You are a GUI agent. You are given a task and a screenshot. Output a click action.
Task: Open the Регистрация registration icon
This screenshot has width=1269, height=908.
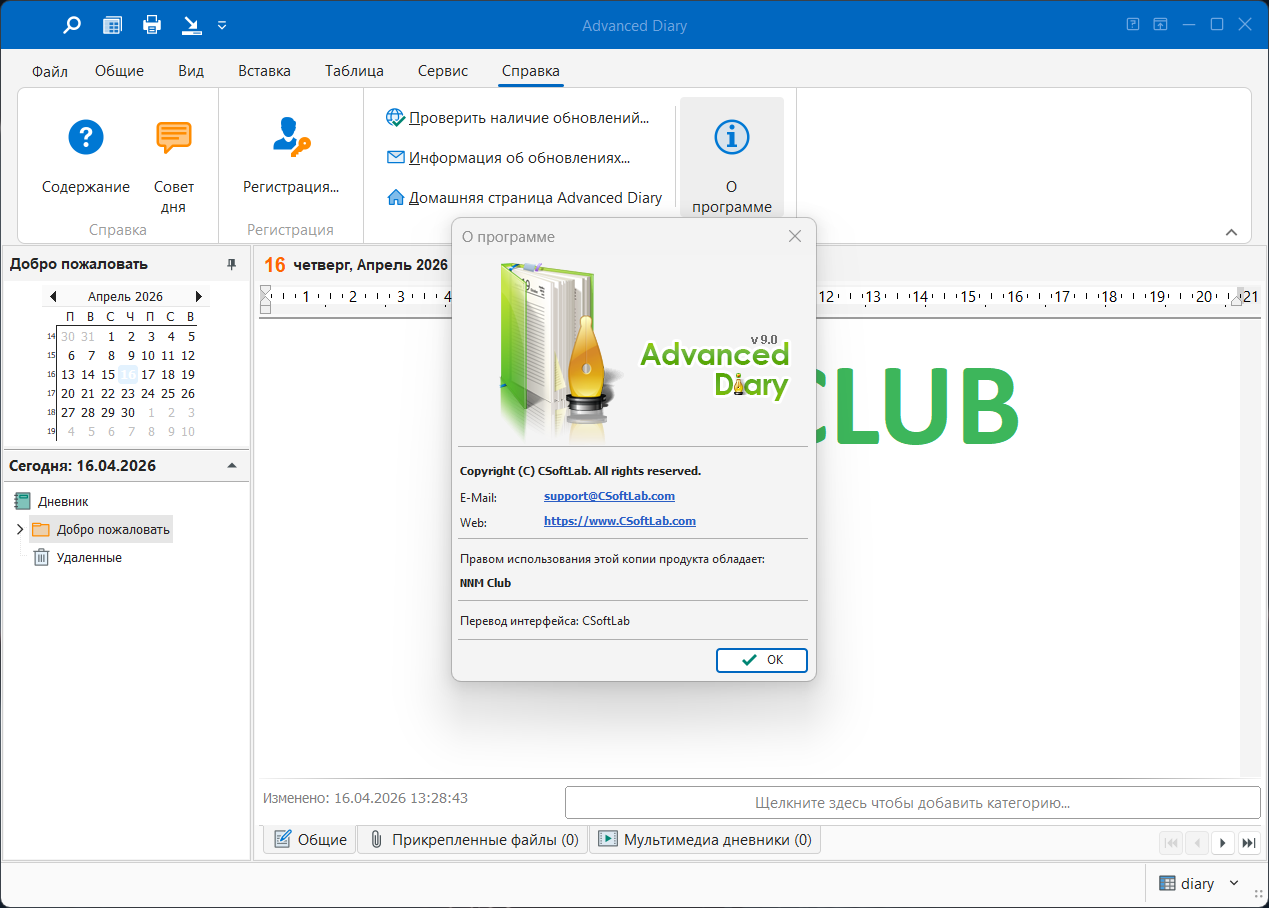pyautogui.click(x=291, y=136)
